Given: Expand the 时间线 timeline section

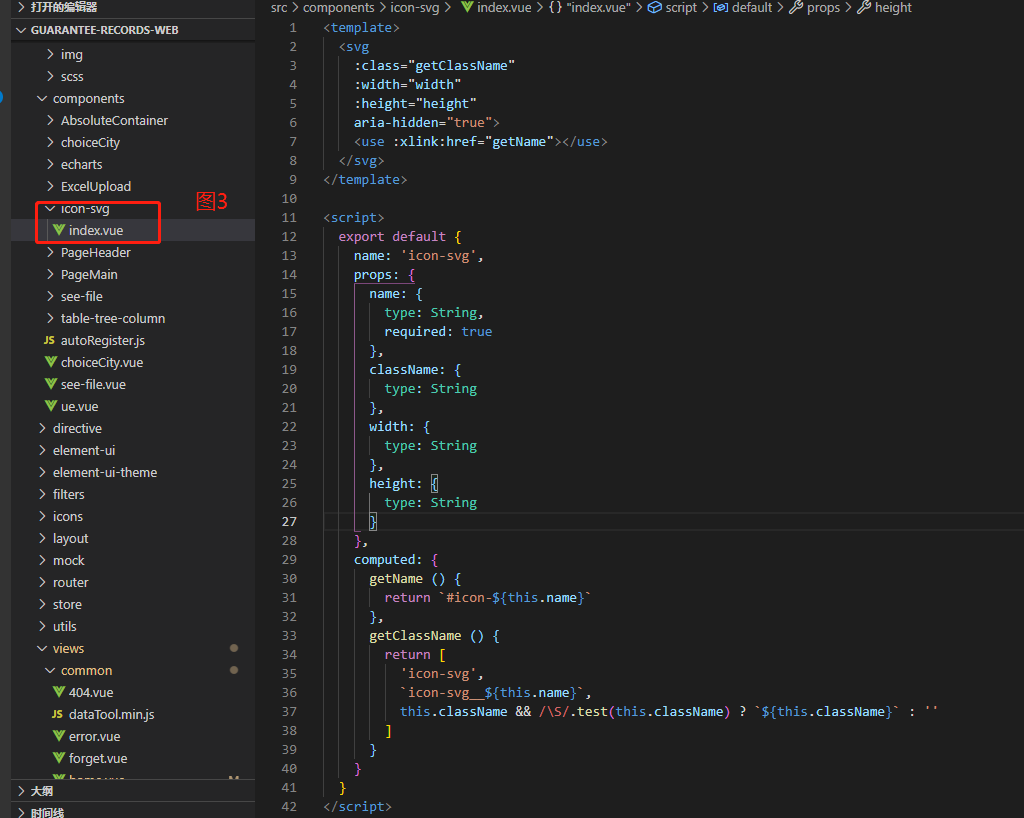Looking at the screenshot, I should tap(22, 813).
